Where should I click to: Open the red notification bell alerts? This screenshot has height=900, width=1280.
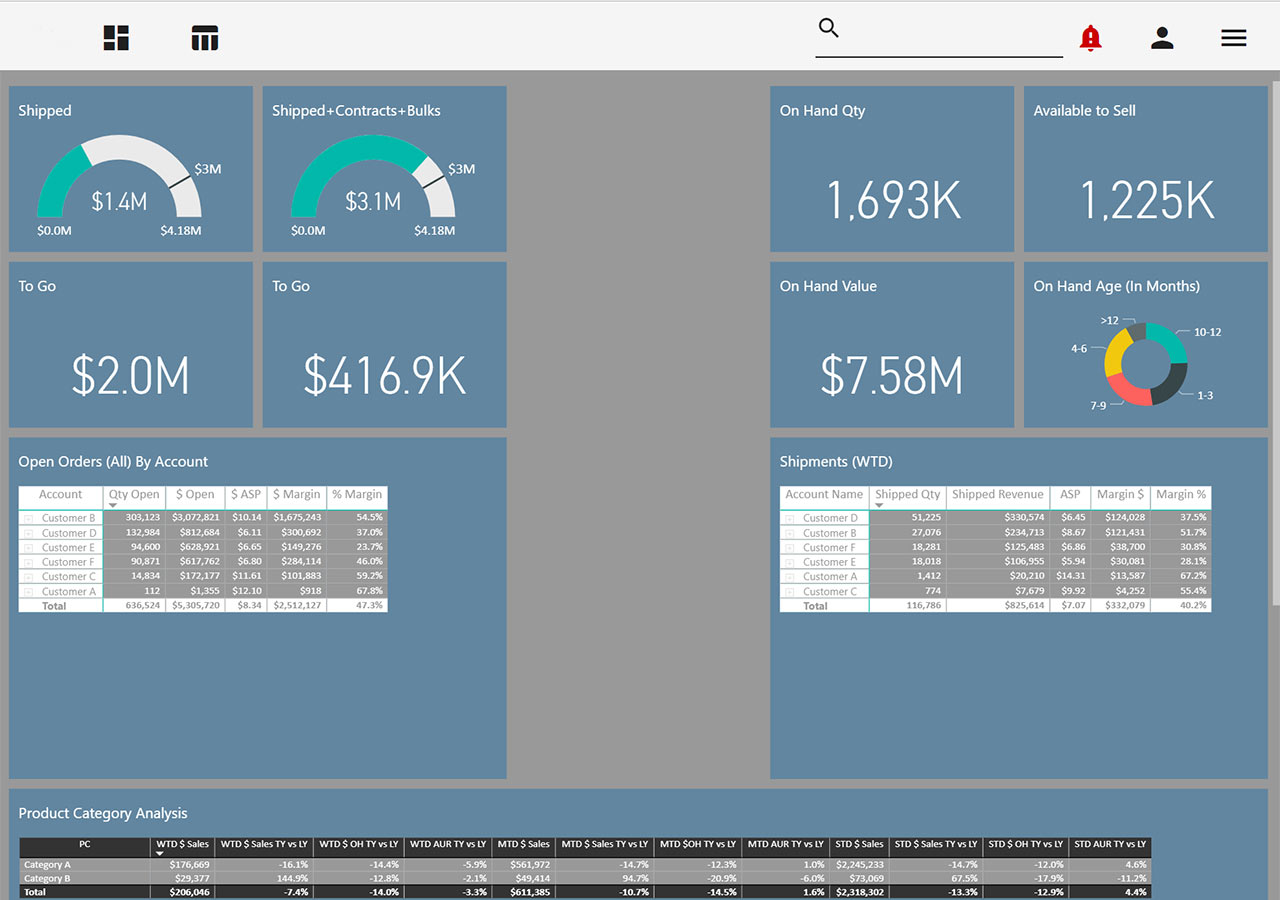[1090, 38]
